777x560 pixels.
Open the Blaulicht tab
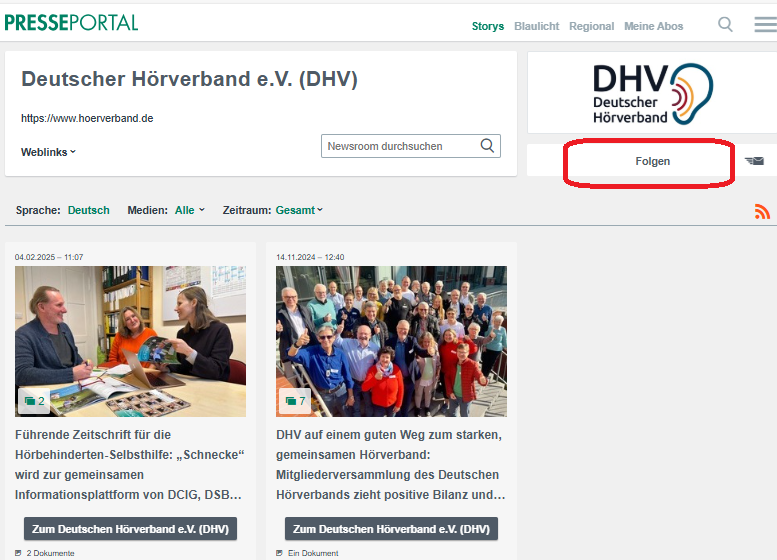(536, 26)
